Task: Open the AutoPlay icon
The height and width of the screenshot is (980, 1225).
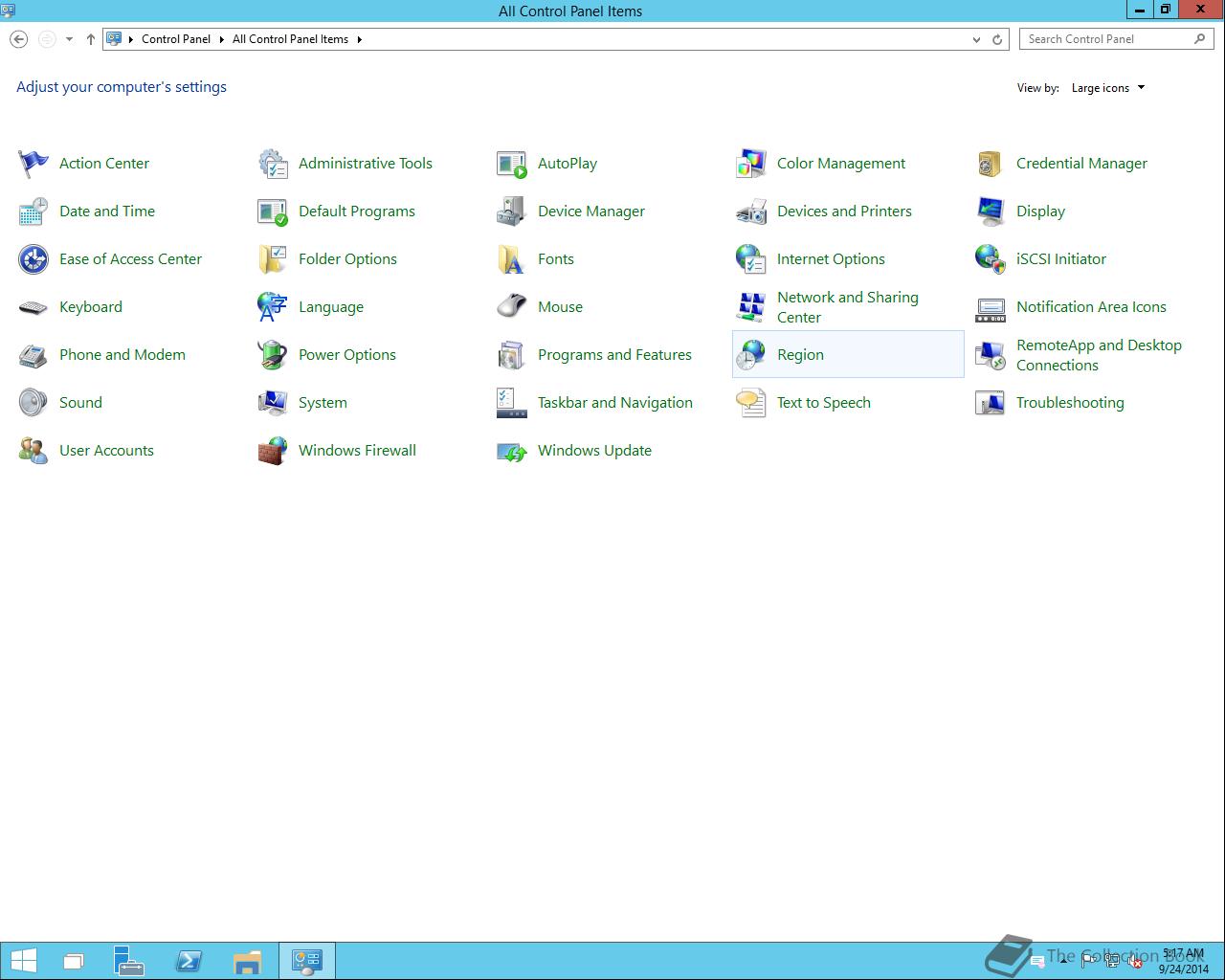Action: [512, 164]
